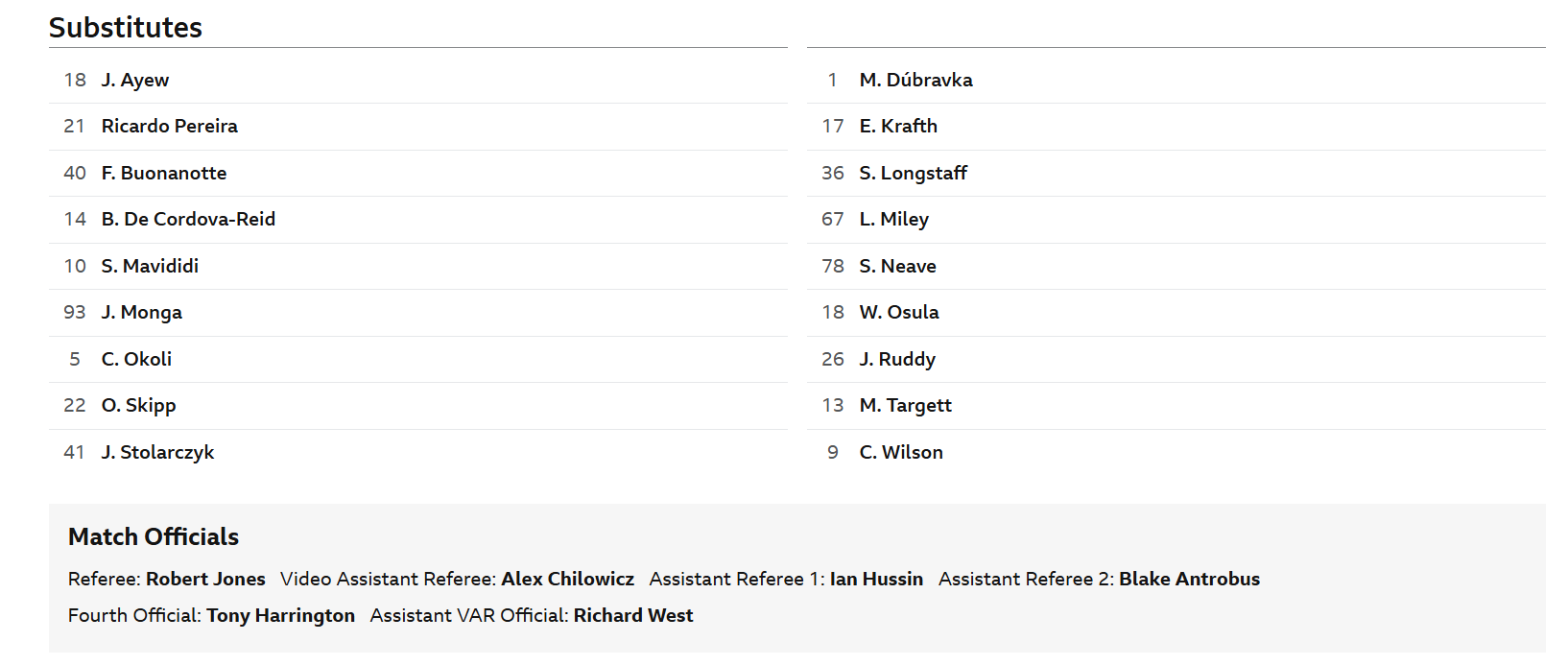Viewport: 1568px width, 665px height.
Task: Select J. Ruddy substitute row
Action: coord(1176,359)
